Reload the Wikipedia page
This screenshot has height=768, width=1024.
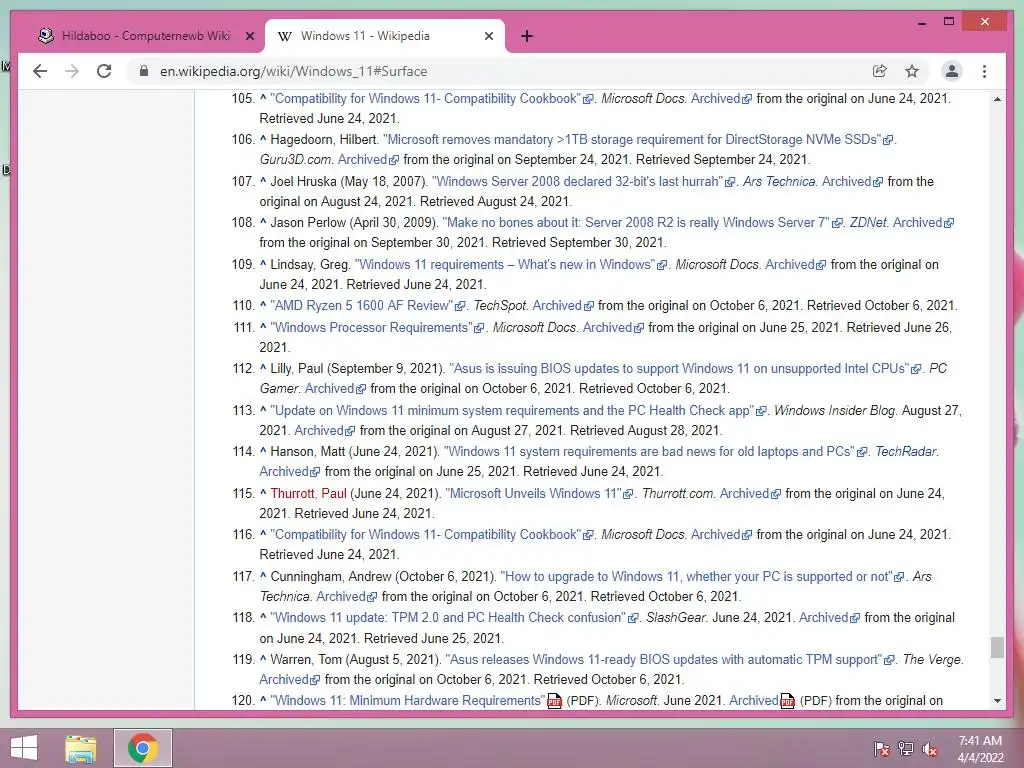click(x=104, y=71)
